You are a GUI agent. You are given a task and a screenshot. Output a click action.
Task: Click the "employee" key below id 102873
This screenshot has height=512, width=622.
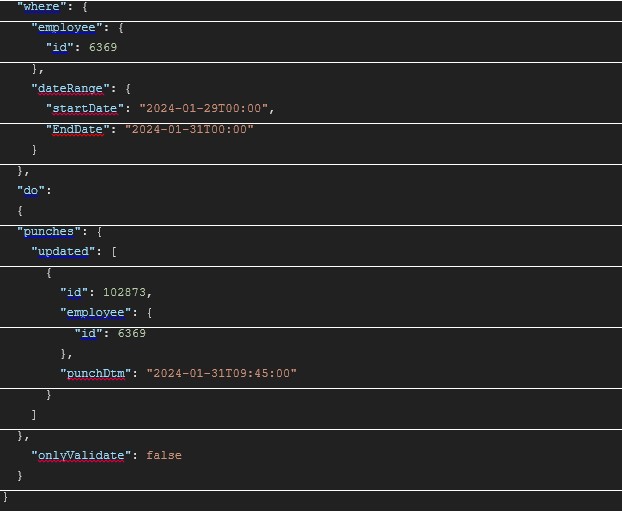tap(95, 312)
